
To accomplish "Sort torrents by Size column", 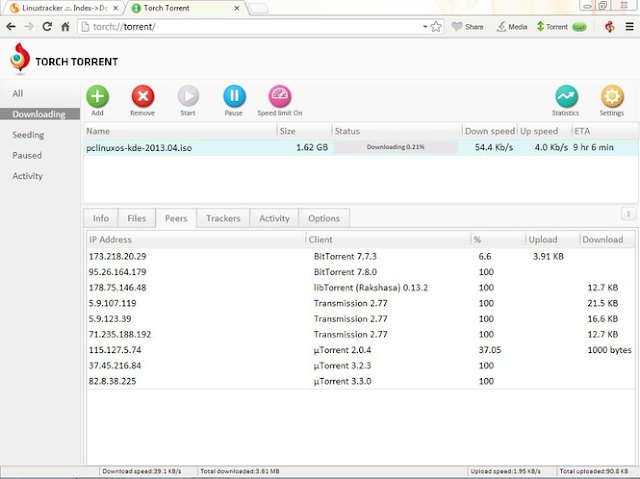I will pyautogui.click(x=304, y=131).
